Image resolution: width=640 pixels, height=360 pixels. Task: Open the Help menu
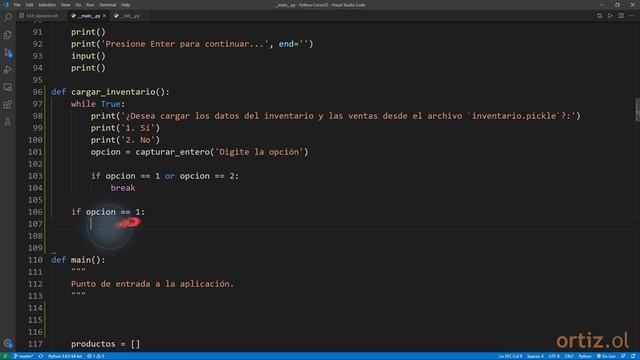125,5
